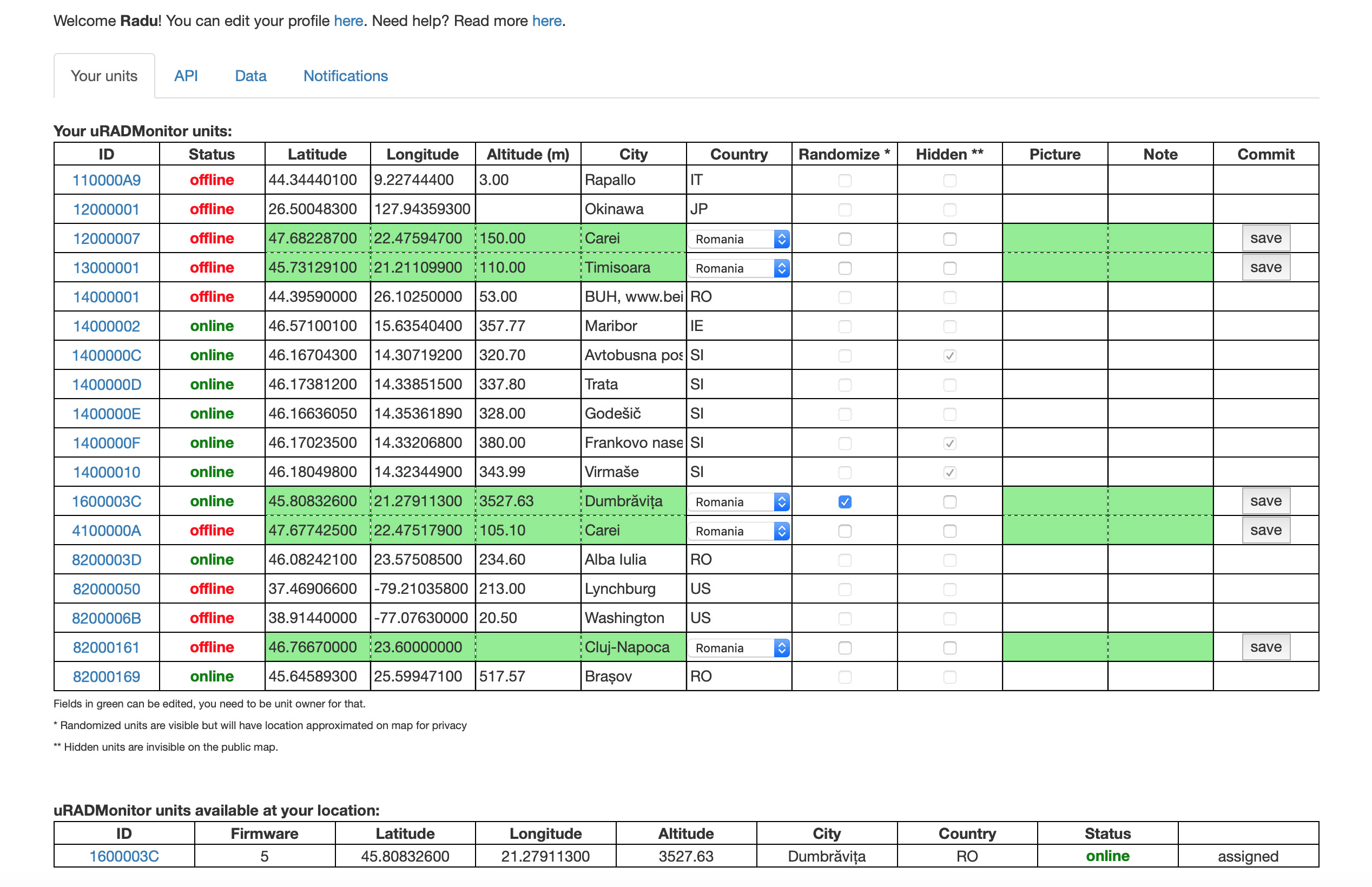Enable Randomize for unit 82000161
Image resolution: width=1372 pixels, height=887 pixels.
(x=845, y=648)
